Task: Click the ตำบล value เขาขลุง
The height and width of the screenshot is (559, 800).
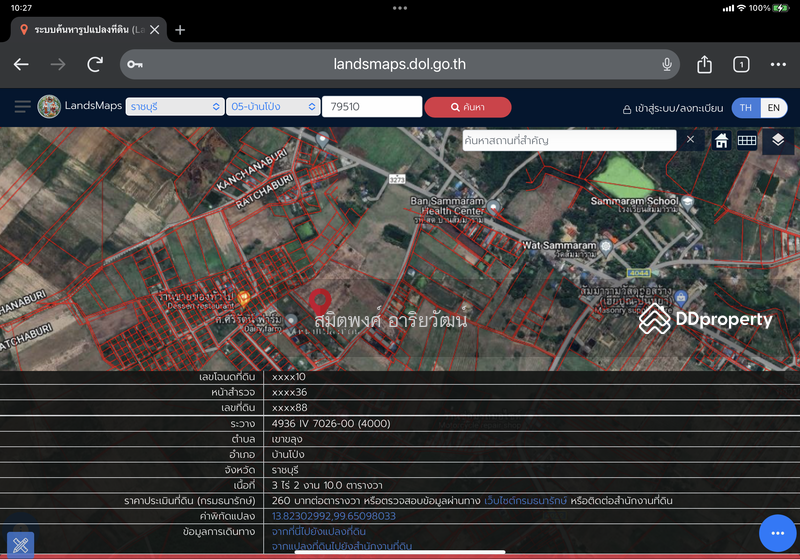Action: (x=287, y=439)
